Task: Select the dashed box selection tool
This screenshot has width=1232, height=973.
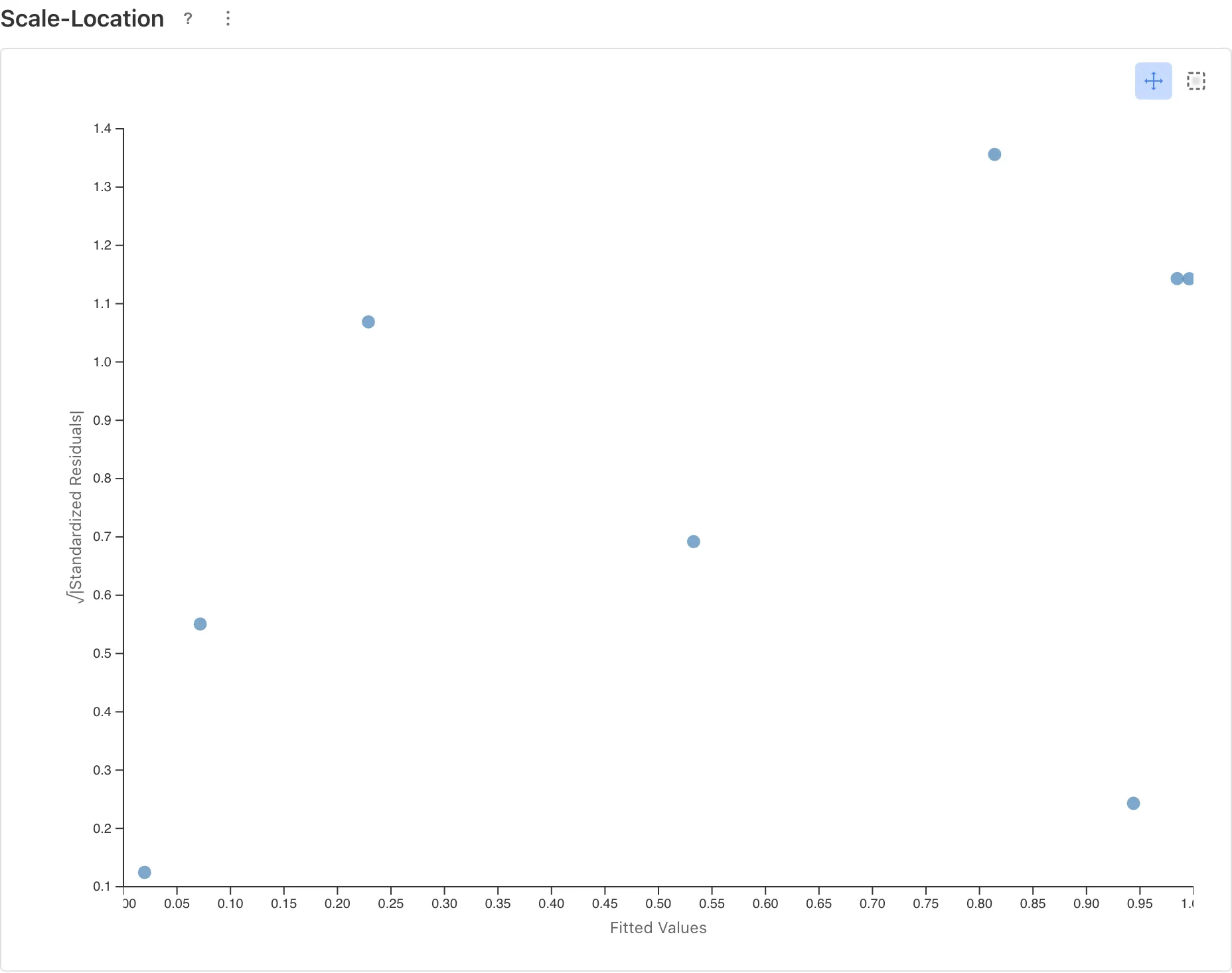Action: tap(1195, 81)
